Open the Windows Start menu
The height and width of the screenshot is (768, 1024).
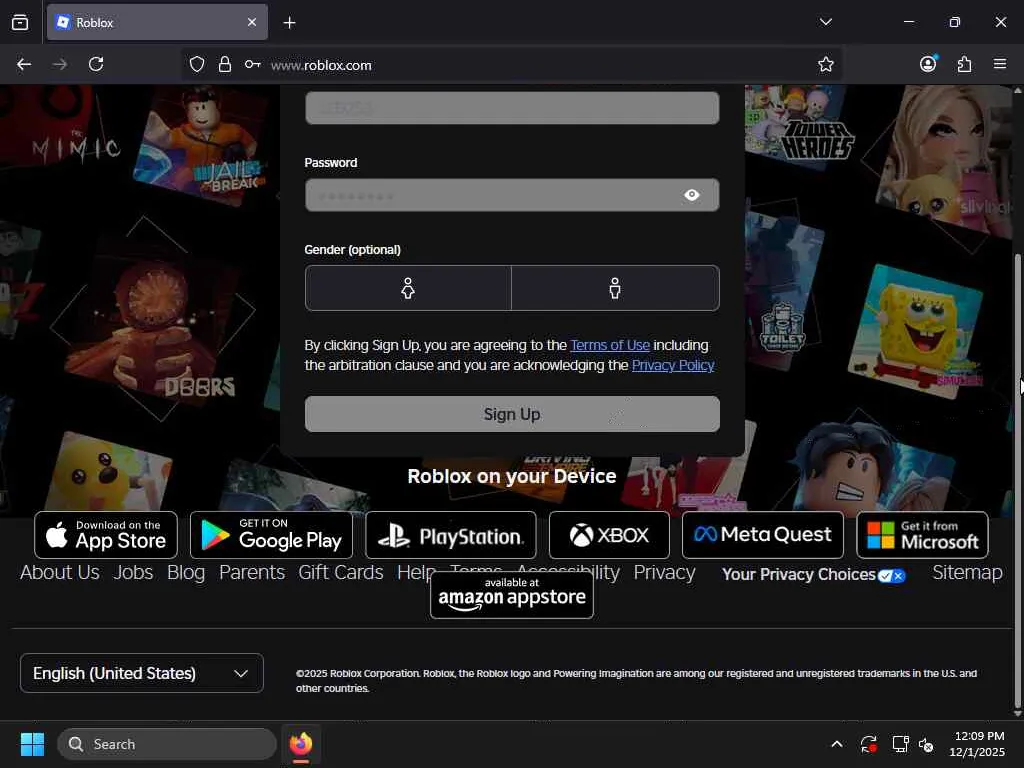(32, 744)
